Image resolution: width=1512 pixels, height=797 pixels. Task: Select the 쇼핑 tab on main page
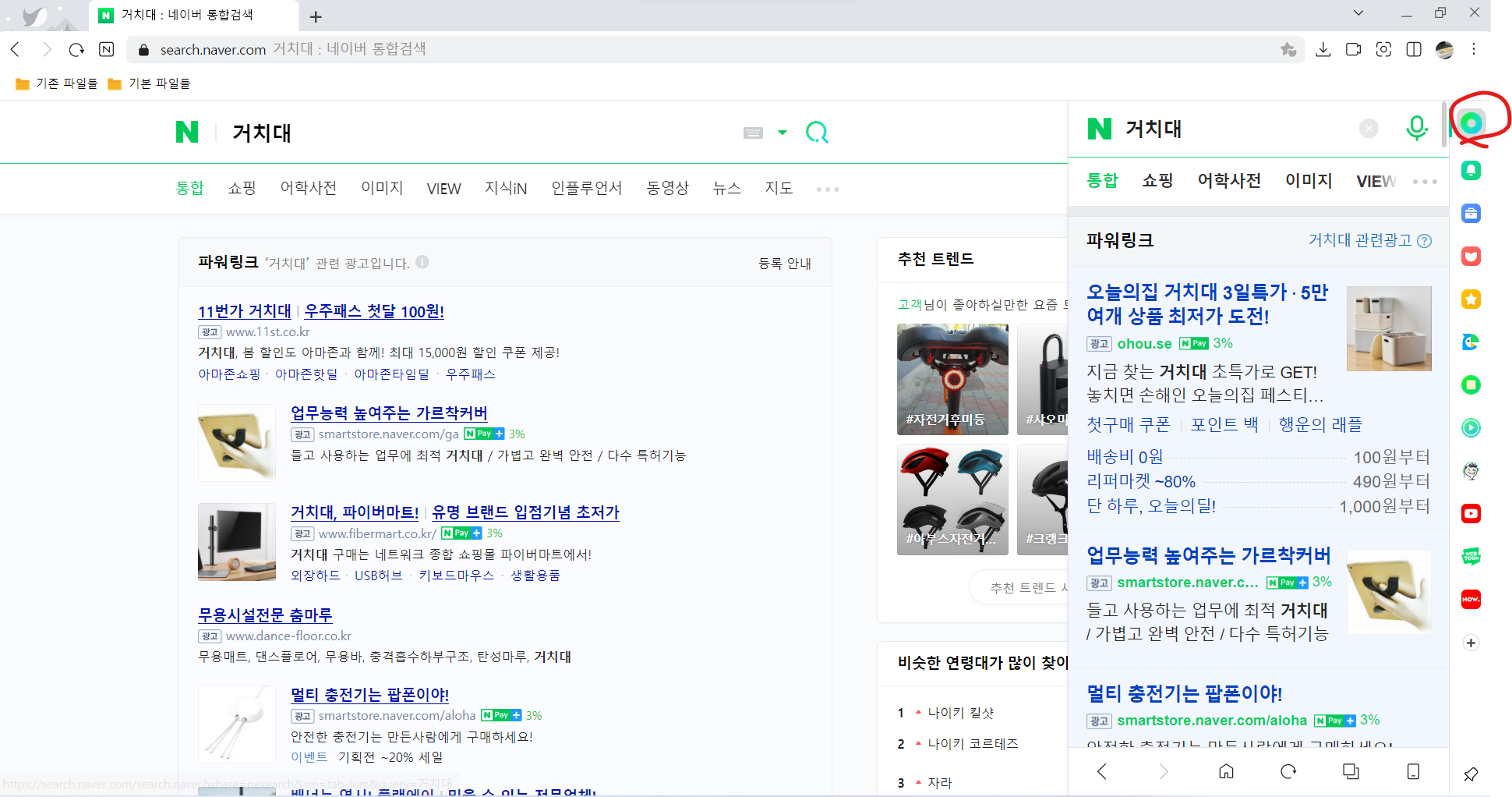(x=242, y=188)
